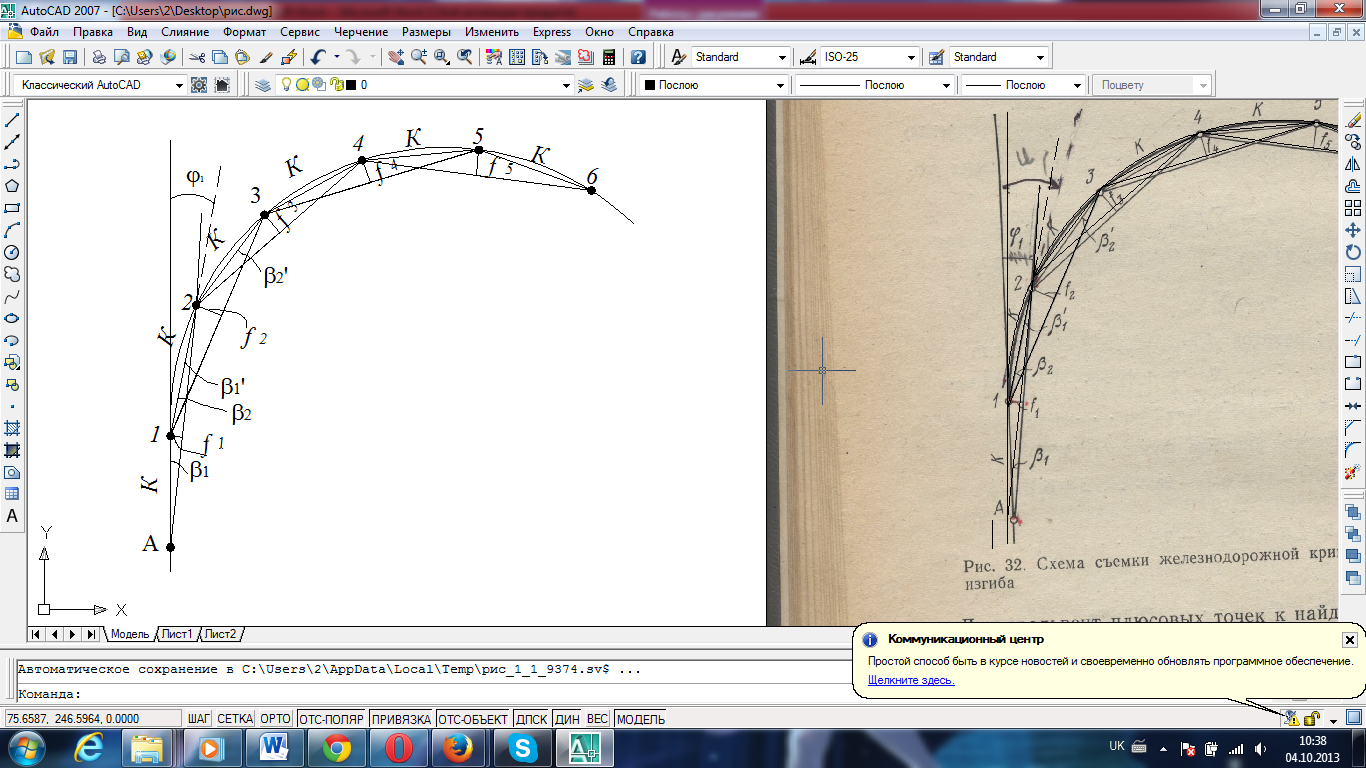Open the Express menu
1366x768 pixels.
tap(551, 32)
